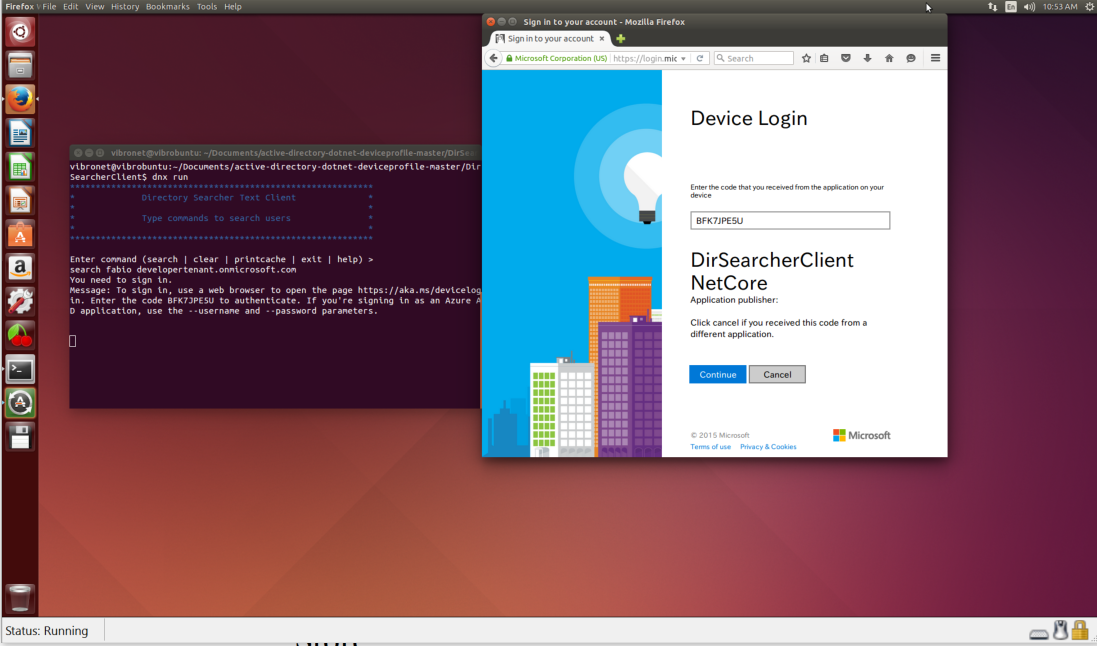Open Ubuntu Software Center icon
Screen dimensions: 1097x646
[x=20, y=234]
